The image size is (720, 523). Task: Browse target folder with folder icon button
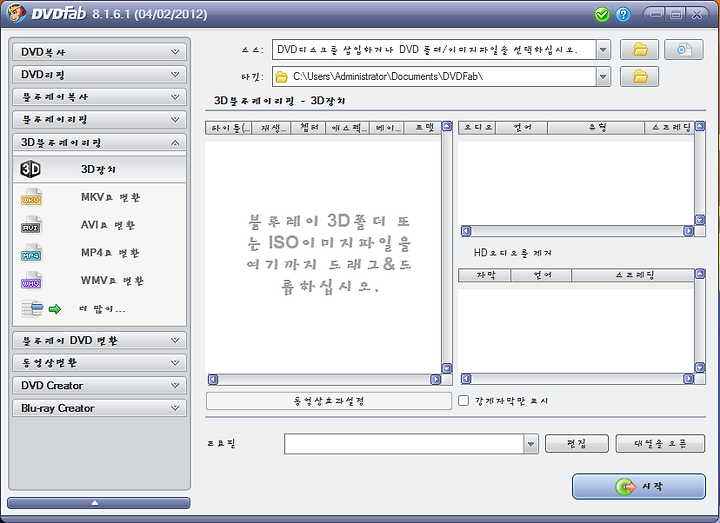640,77
